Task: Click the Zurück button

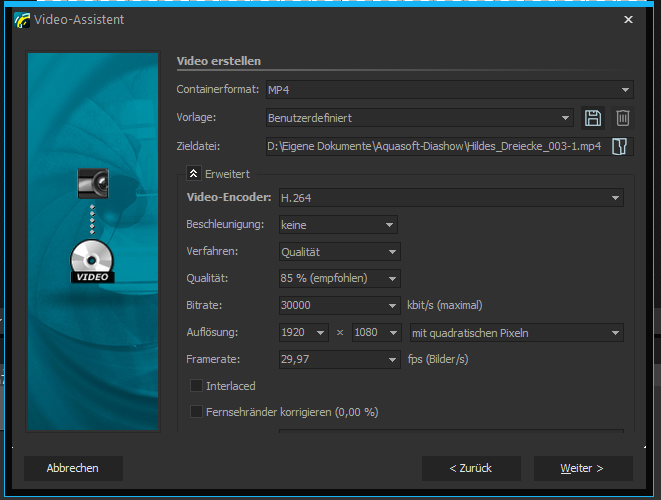Action: pyautogui.click(x=471, y=468)
